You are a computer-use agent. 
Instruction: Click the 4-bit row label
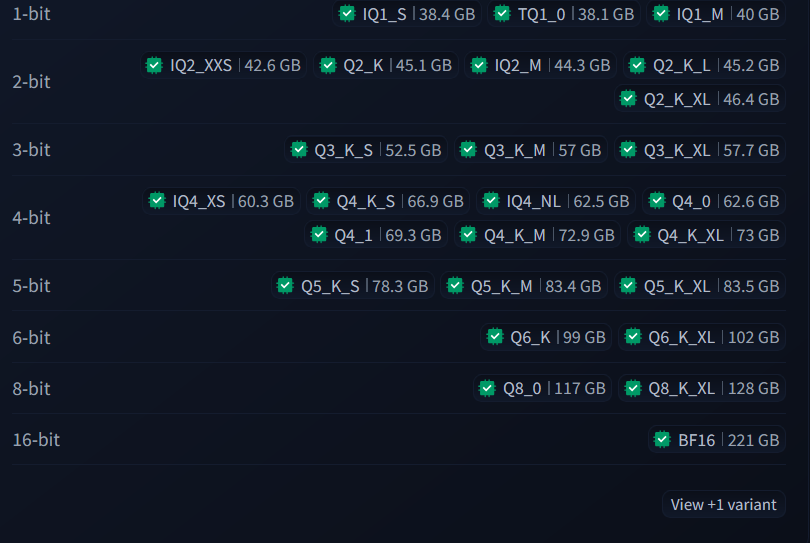(32, 218)
